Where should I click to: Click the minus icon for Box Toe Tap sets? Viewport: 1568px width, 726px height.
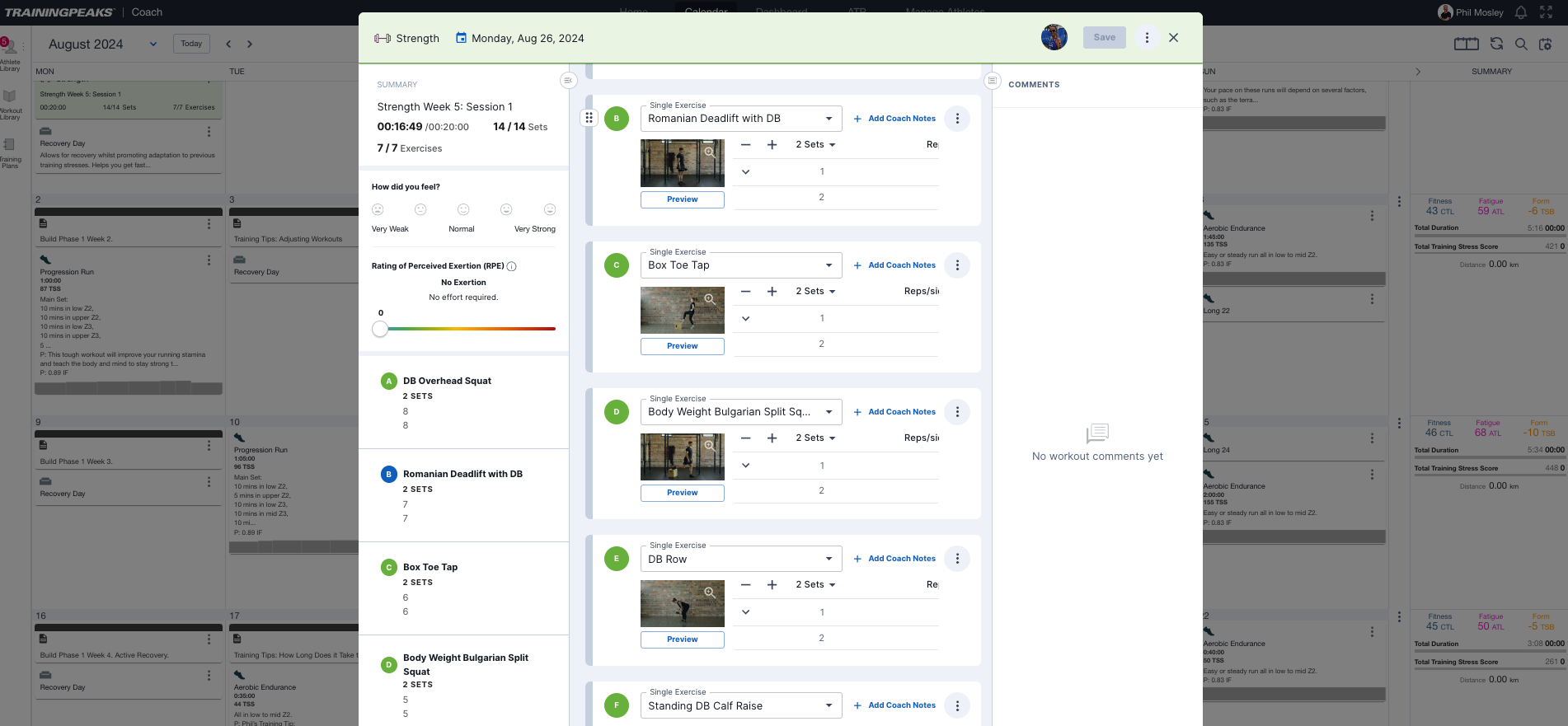click(745, 292)
